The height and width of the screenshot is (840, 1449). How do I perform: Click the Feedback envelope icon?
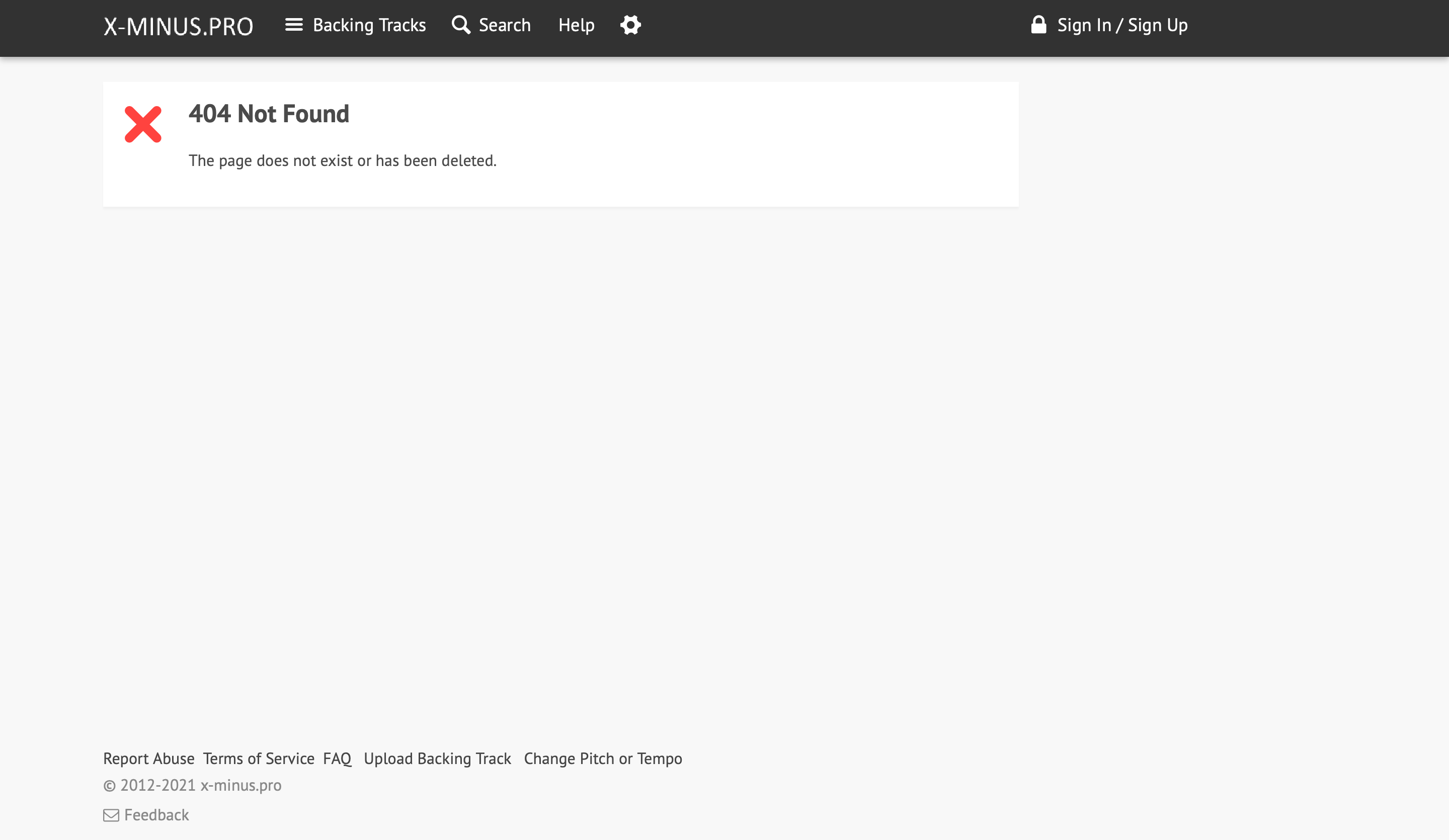coord(111,815)
